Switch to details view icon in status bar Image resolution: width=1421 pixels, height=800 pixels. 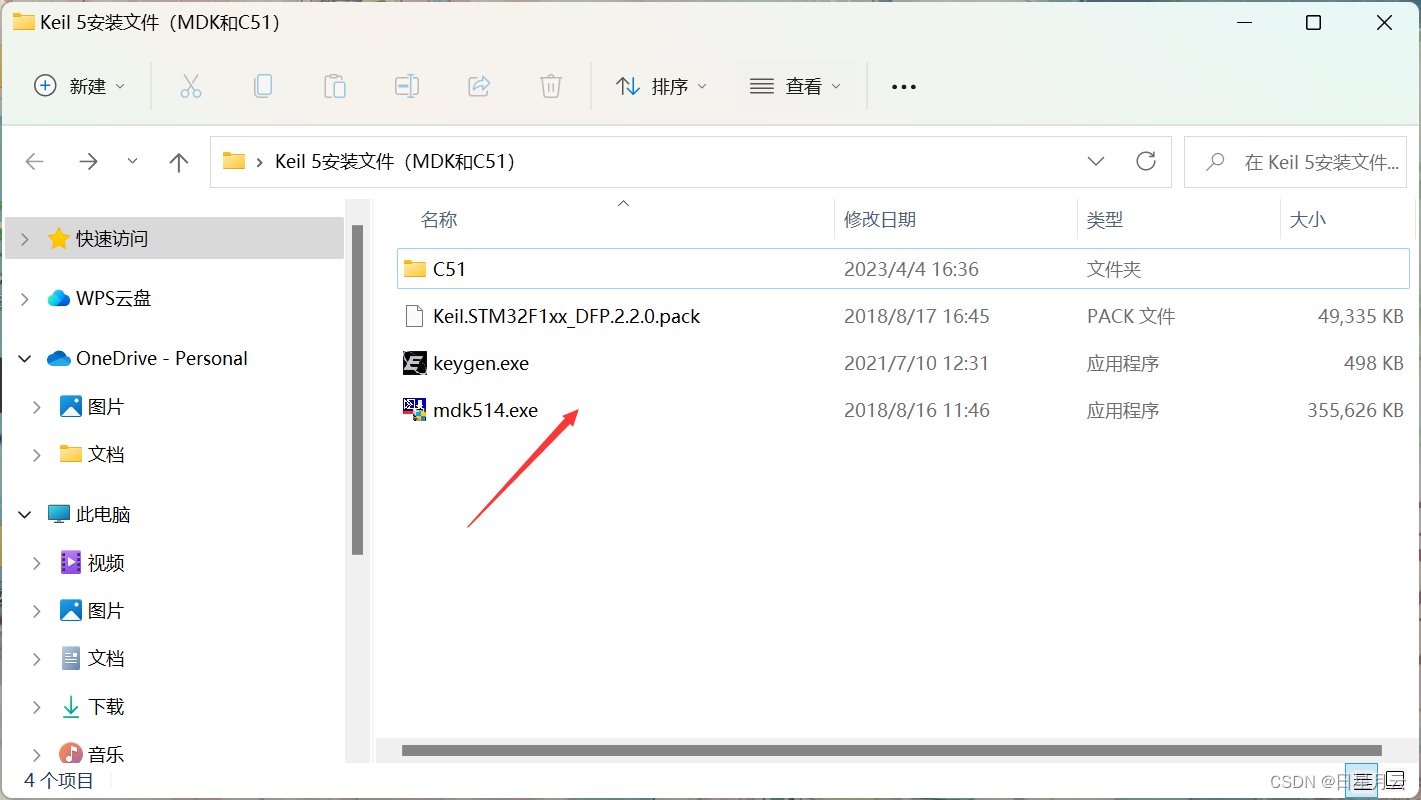point(1361,781)
